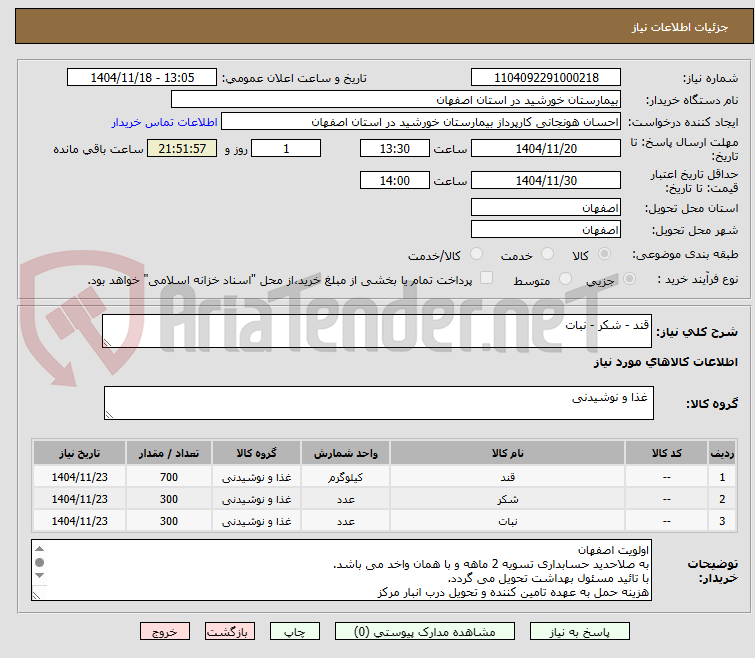This screenshot has height=658, width=755.
Task: Click the remaining days field showing 1
Action: (286, 148)
